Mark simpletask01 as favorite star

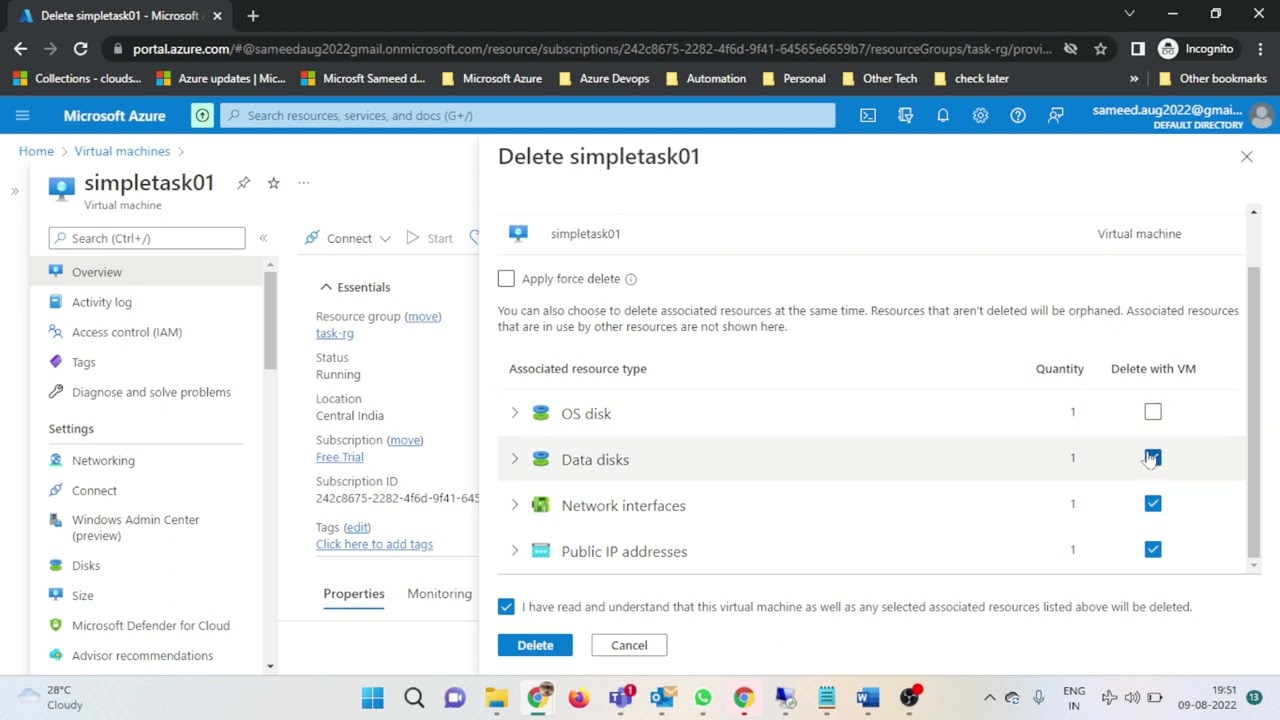pos(273,183)
